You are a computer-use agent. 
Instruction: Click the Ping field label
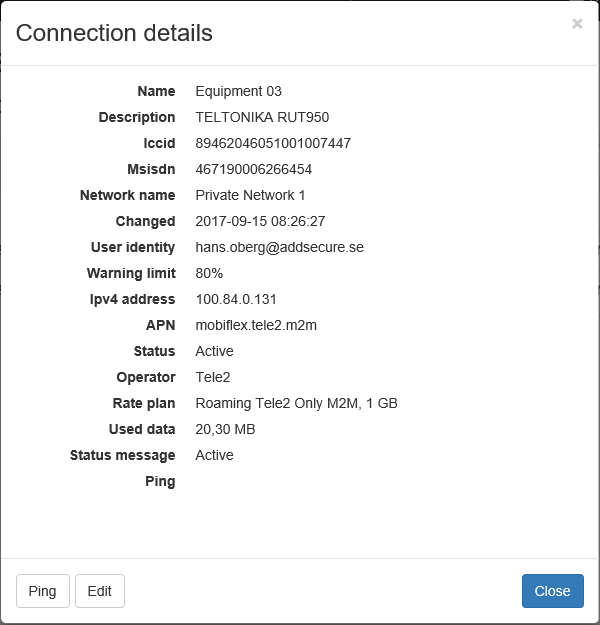[x=160, y=481]
